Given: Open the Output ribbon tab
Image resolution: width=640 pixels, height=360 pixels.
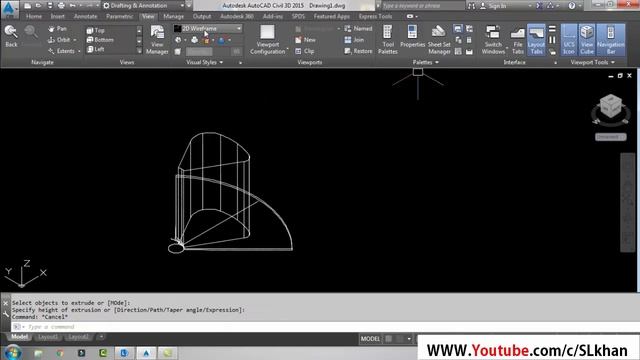Looking at the screenshot, I should pos(202,16).
